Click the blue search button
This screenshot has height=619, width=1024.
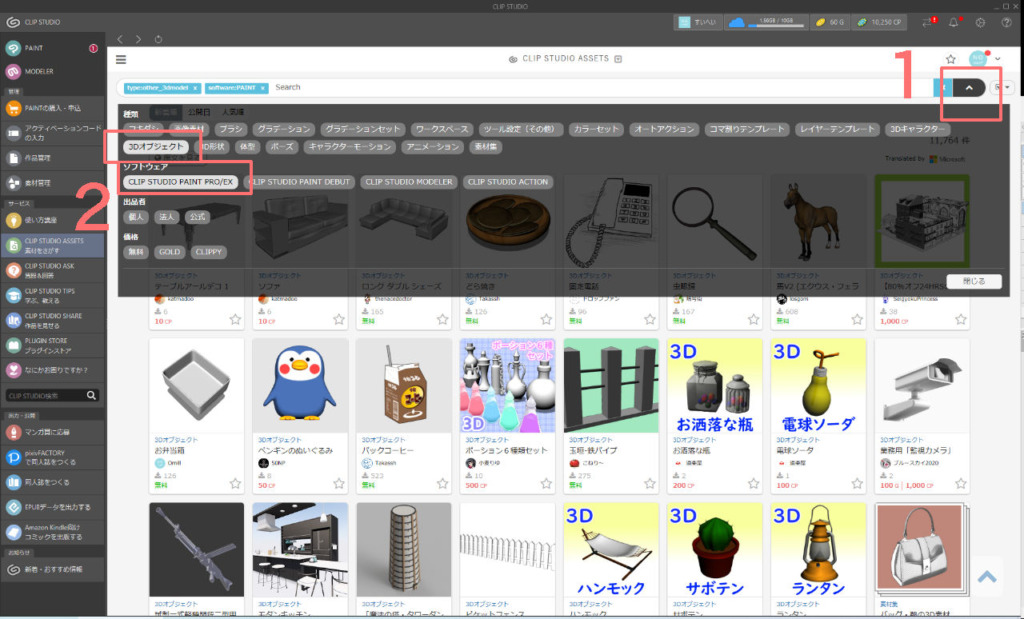coord(943,87)
